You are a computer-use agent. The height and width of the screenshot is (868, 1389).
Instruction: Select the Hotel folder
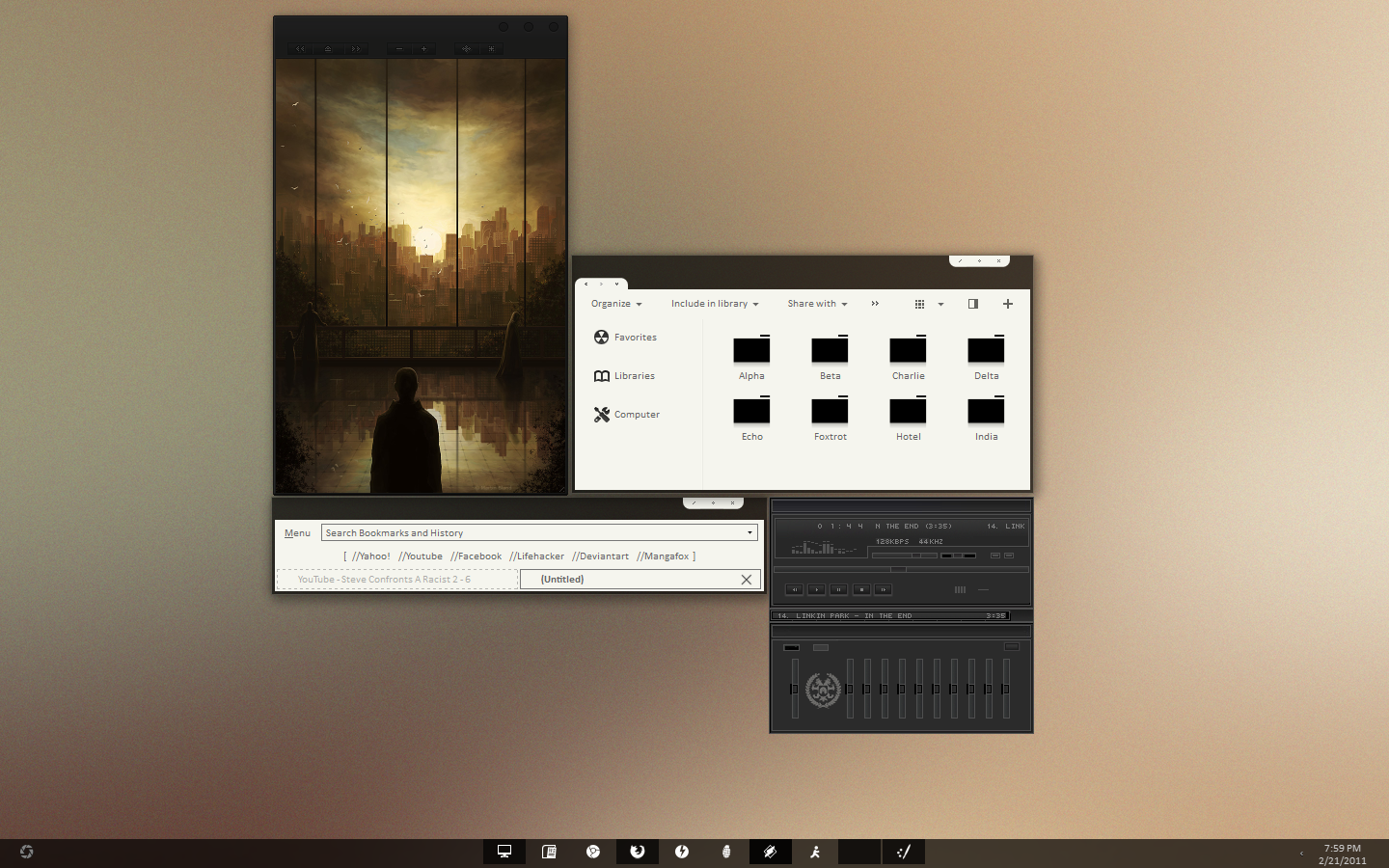pyautogui.click(x=908, y=419)
